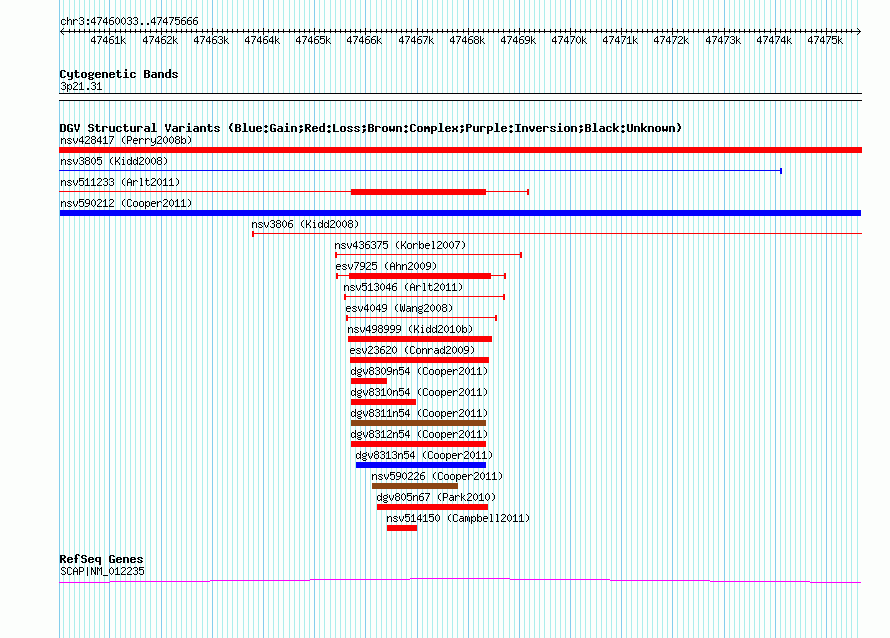Open the dgv8312n54 (Cooper2011) label
890x638 pixels.
419,434
